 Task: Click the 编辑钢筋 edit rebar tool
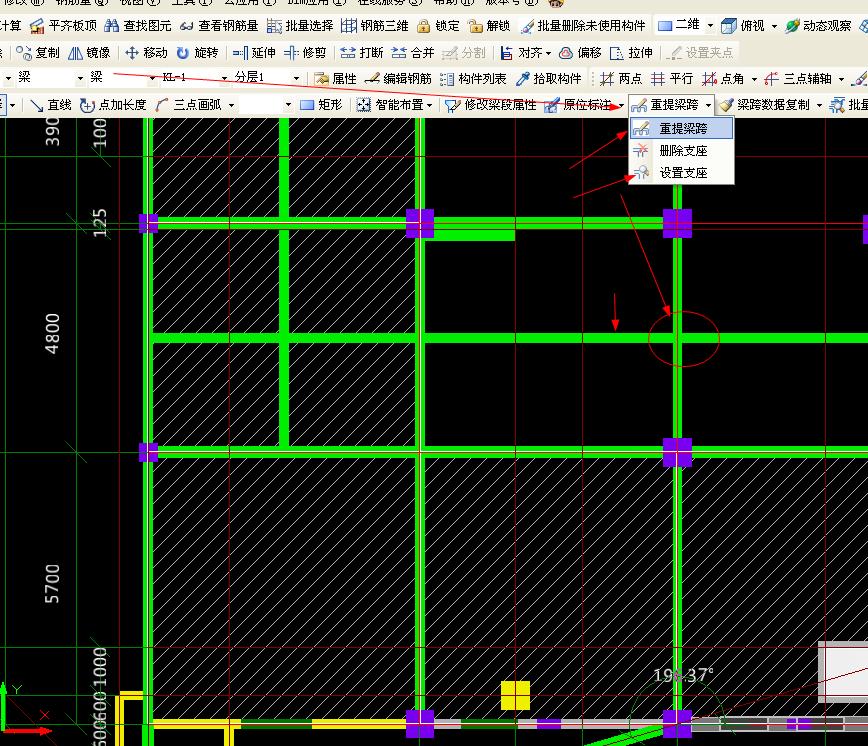click(x=399, y=79)
